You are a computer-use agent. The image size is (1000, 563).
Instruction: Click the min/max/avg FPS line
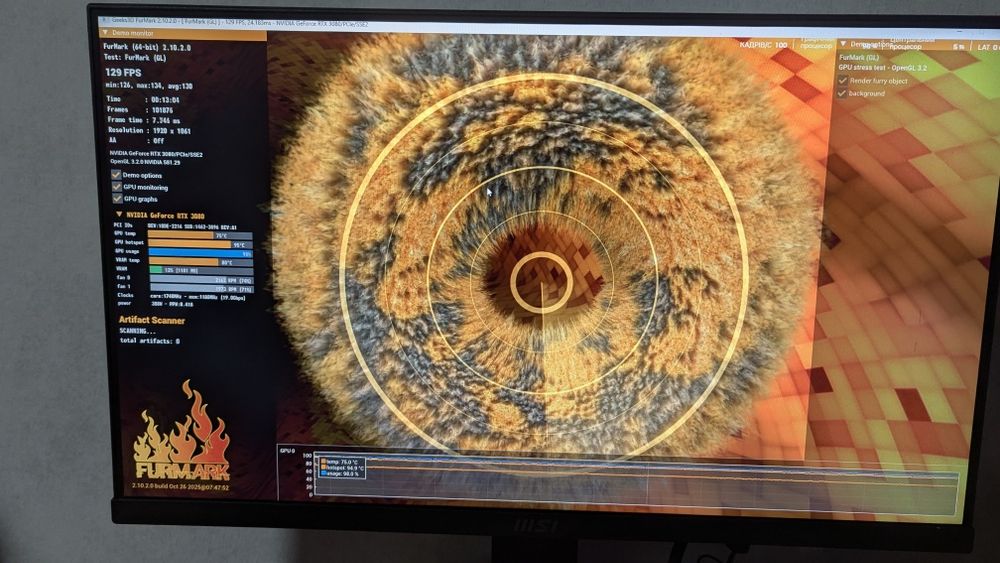click(x=149, y=86)
